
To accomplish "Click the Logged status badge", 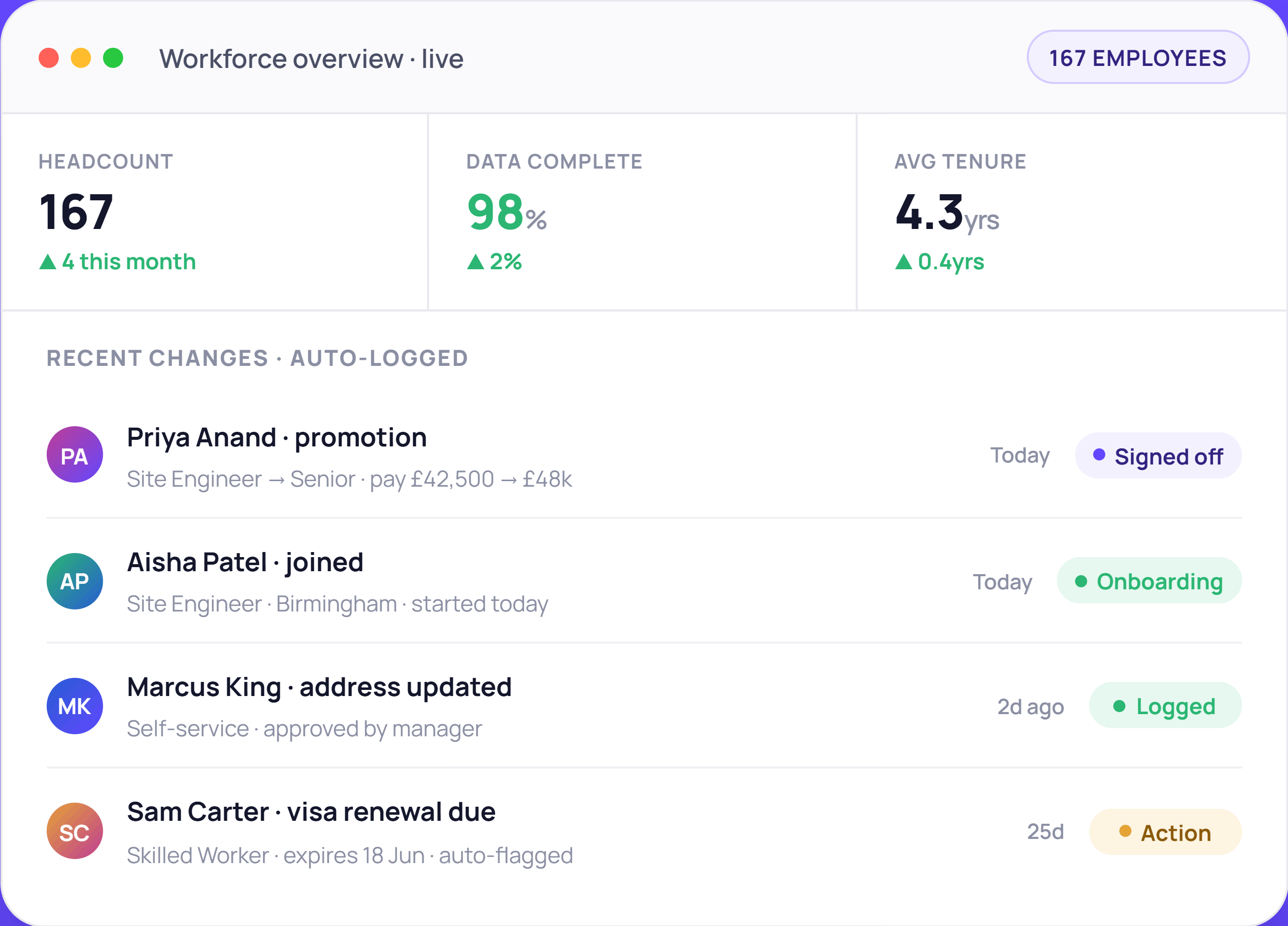I will (1165, 706).
